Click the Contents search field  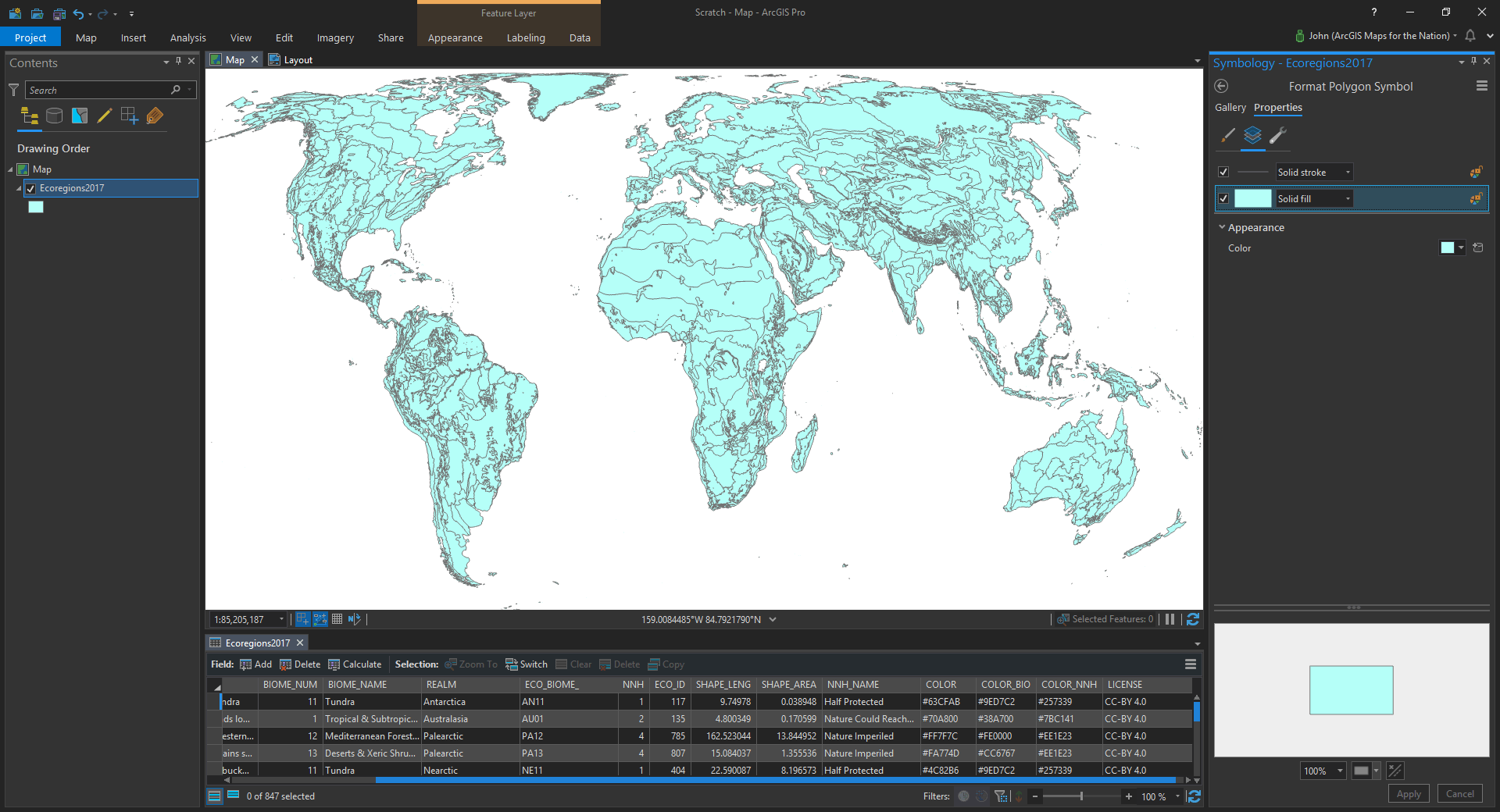pyautogui.click(x=98, y=91)
